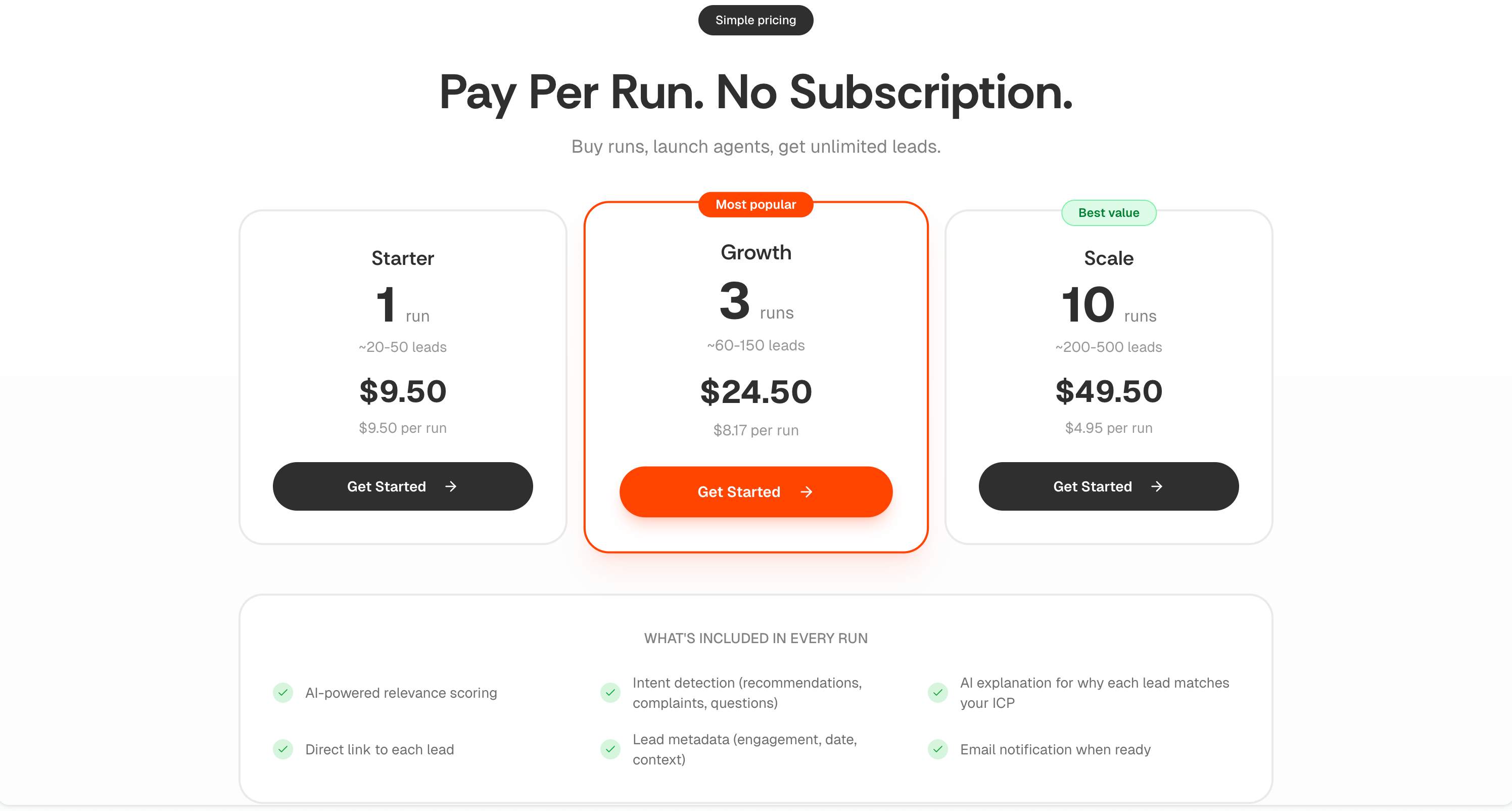The height and width of the screenshot is (811, 1512).
Task: Click Get Started on the Starter plan
Action: (403, 486)
